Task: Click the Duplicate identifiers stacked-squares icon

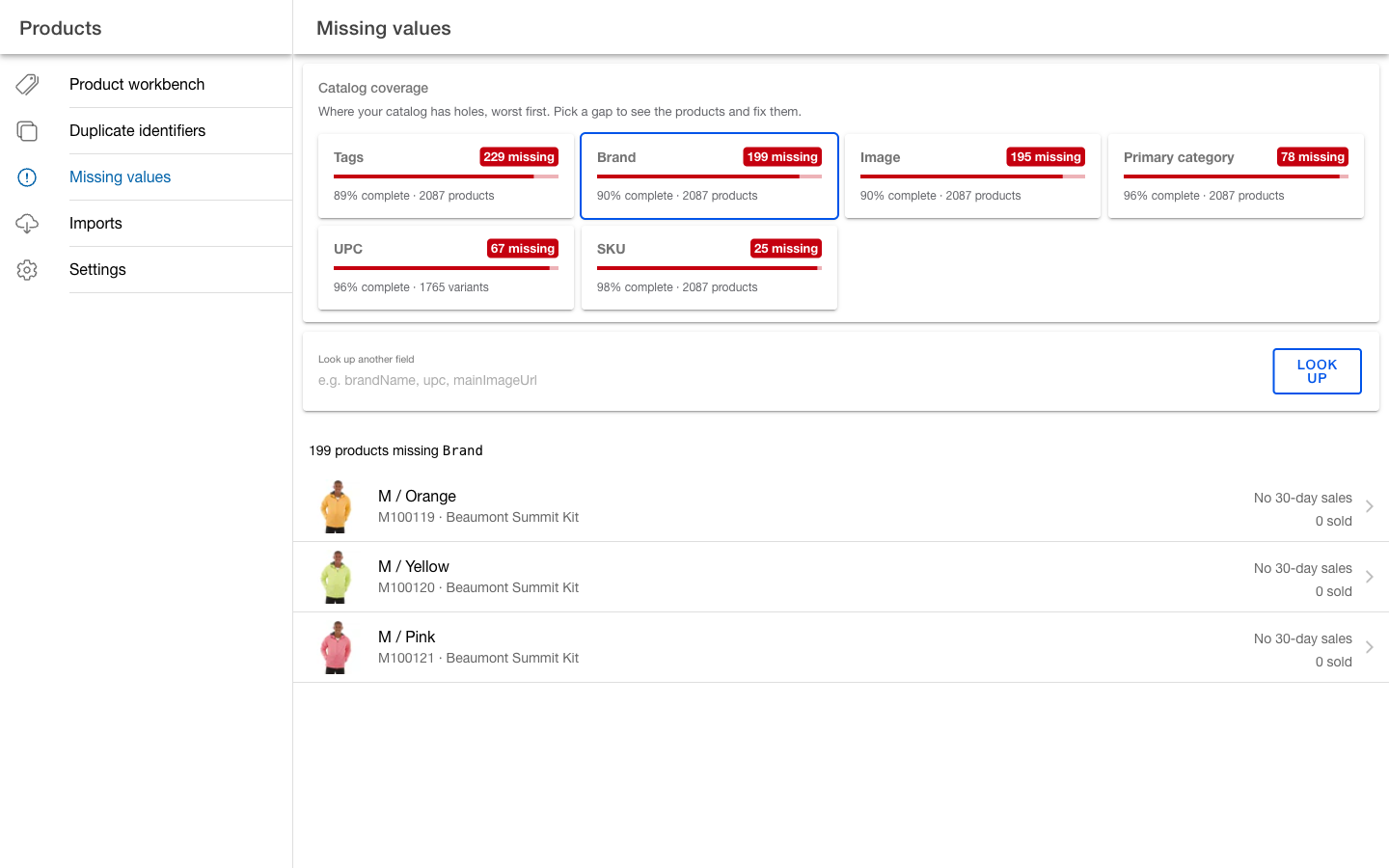Action: coord(27,131)
